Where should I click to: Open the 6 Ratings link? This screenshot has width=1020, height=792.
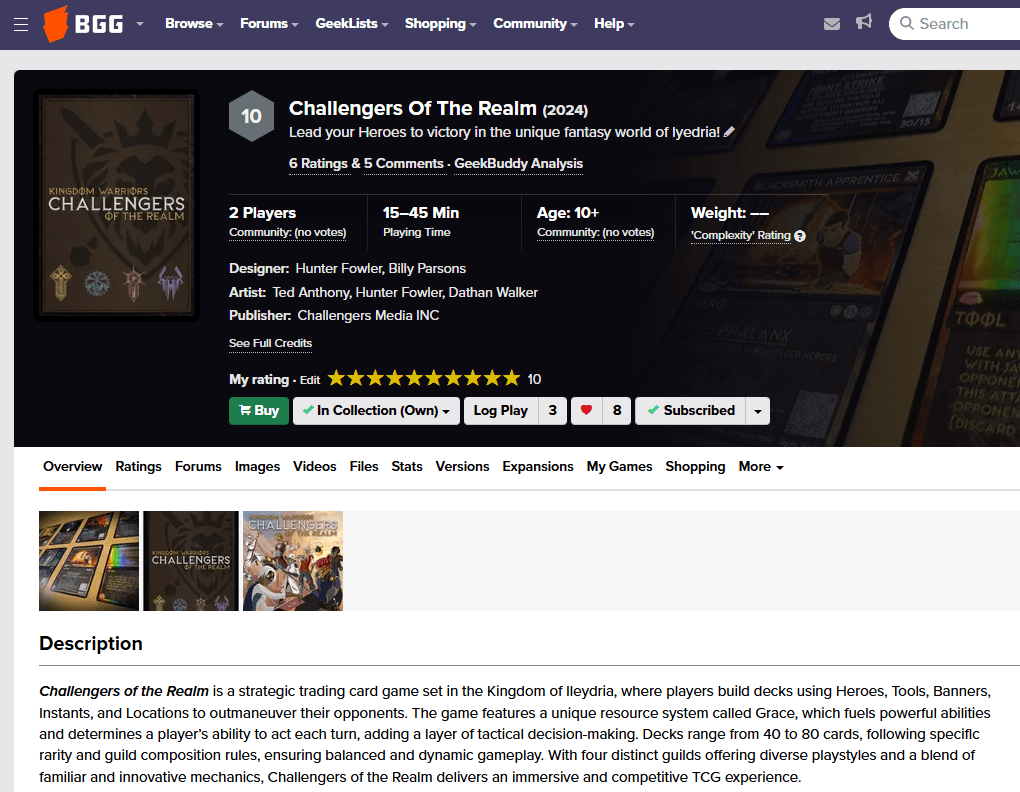318,163
